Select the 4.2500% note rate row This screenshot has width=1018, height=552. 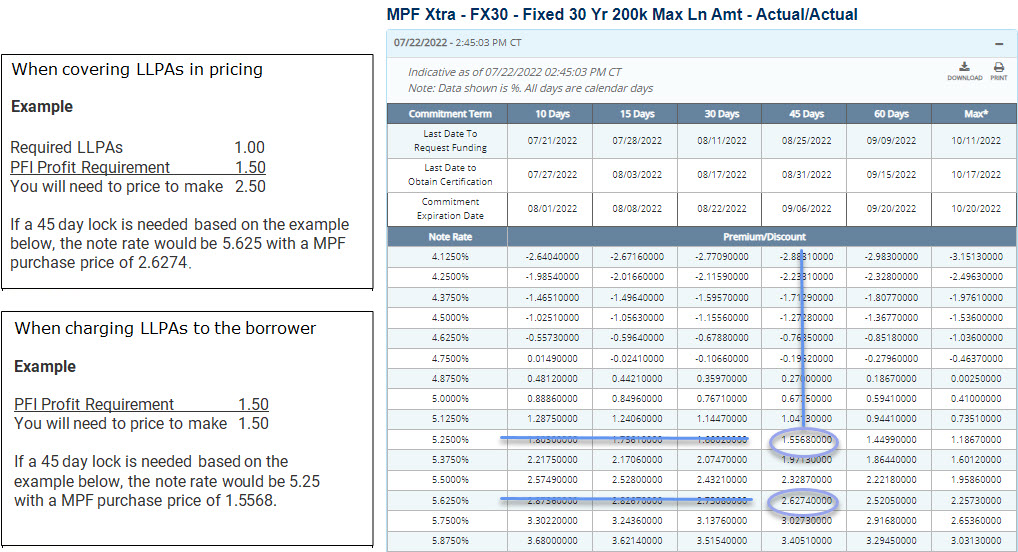point(702,277)
